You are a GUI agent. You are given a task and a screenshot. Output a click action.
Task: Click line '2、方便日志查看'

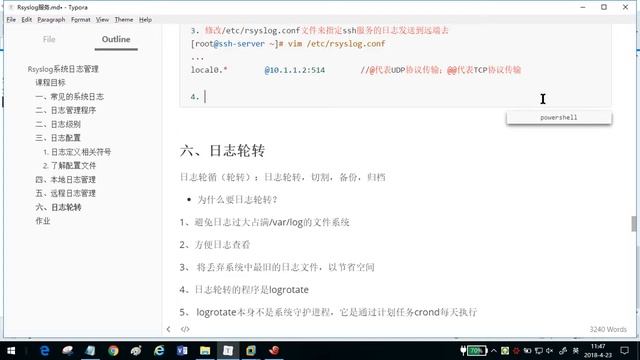click(x=215, y=245)
